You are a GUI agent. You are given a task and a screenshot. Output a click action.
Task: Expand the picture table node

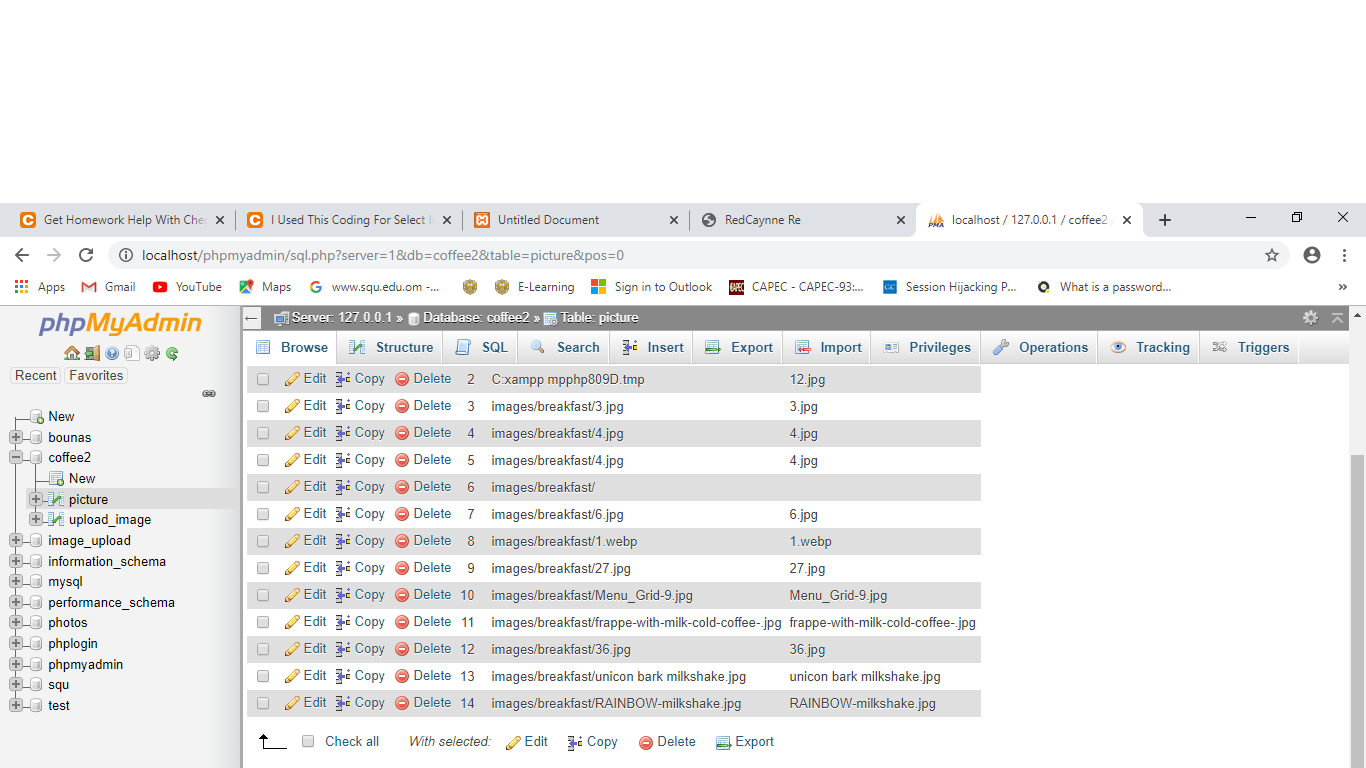[36, 499]
